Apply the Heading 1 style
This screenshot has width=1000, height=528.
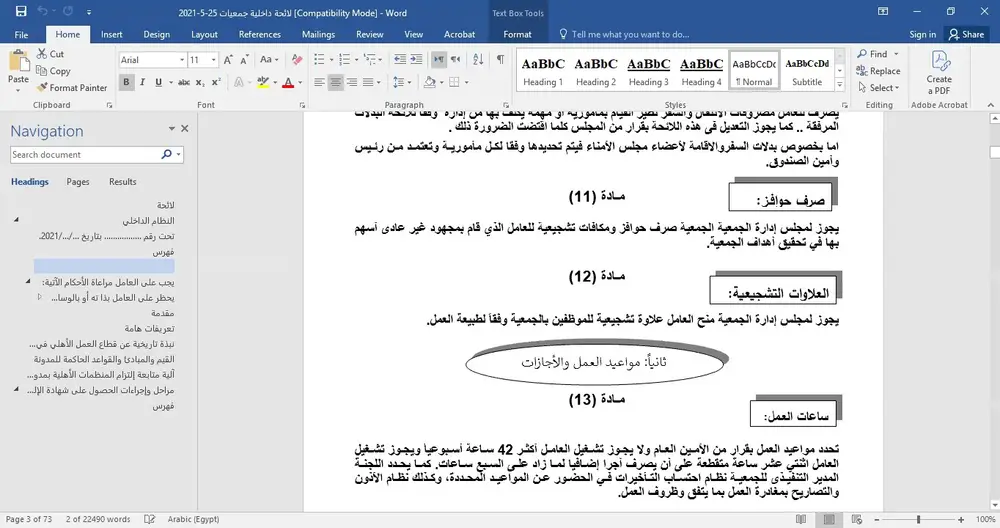pyautogui.click(x=543, y=70)
